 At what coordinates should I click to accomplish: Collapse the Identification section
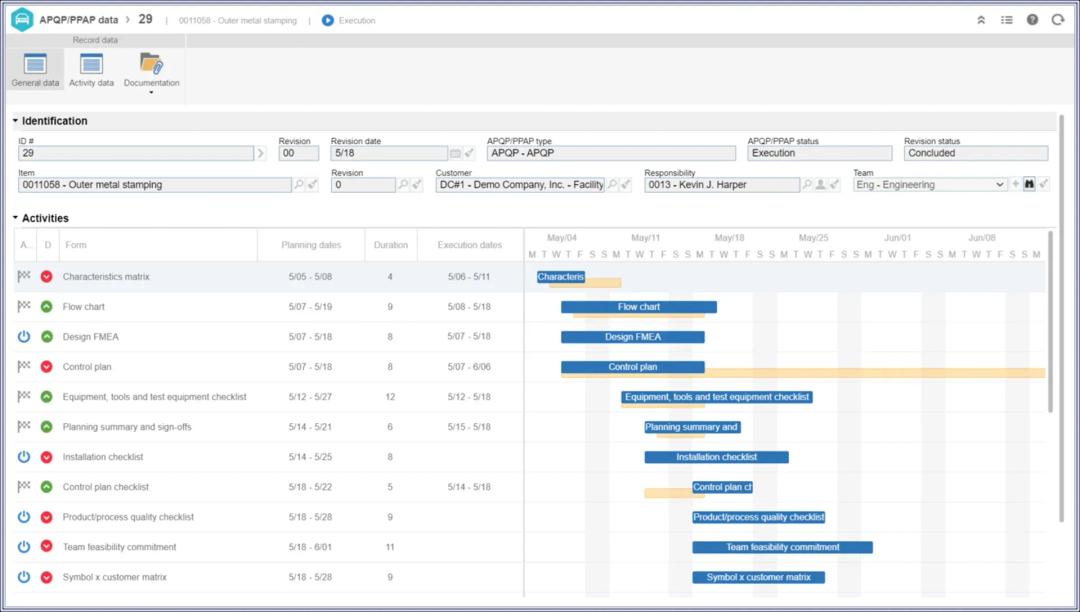point(16,121)
